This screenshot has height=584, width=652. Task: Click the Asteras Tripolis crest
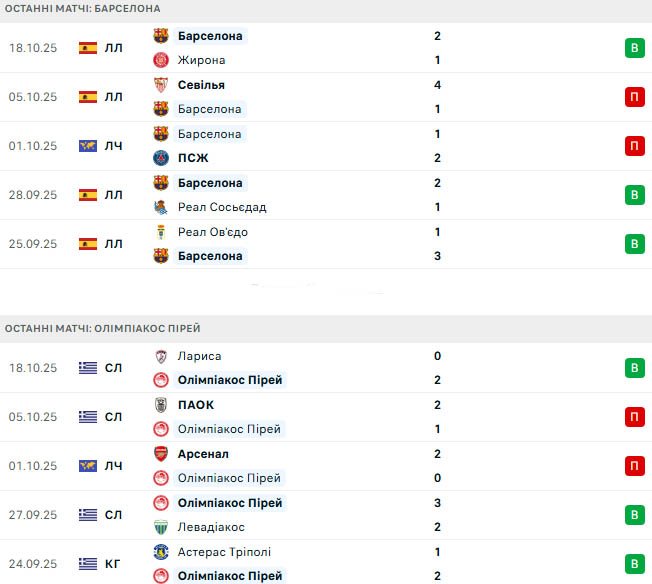161,552
